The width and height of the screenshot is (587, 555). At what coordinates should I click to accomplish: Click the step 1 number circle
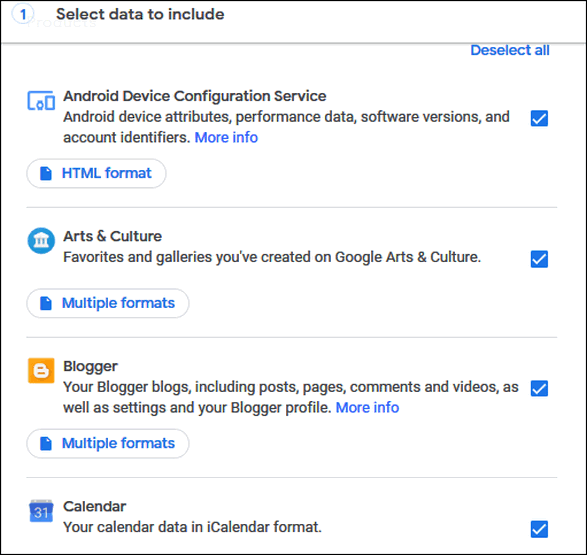click(x=23, y=14)
